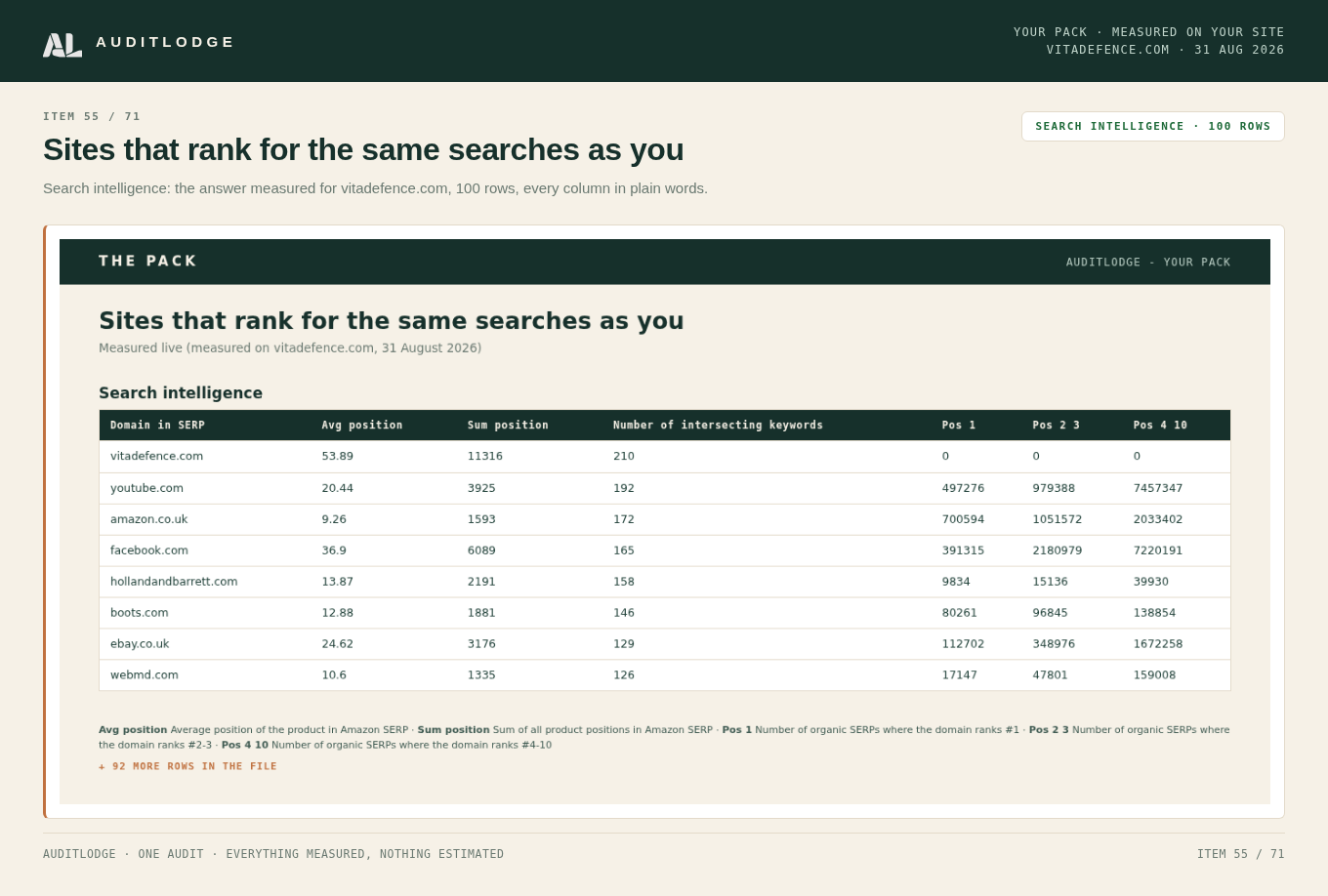
Task: Click the Pos 2 3 column header
Action: [x=1057, y=426]
